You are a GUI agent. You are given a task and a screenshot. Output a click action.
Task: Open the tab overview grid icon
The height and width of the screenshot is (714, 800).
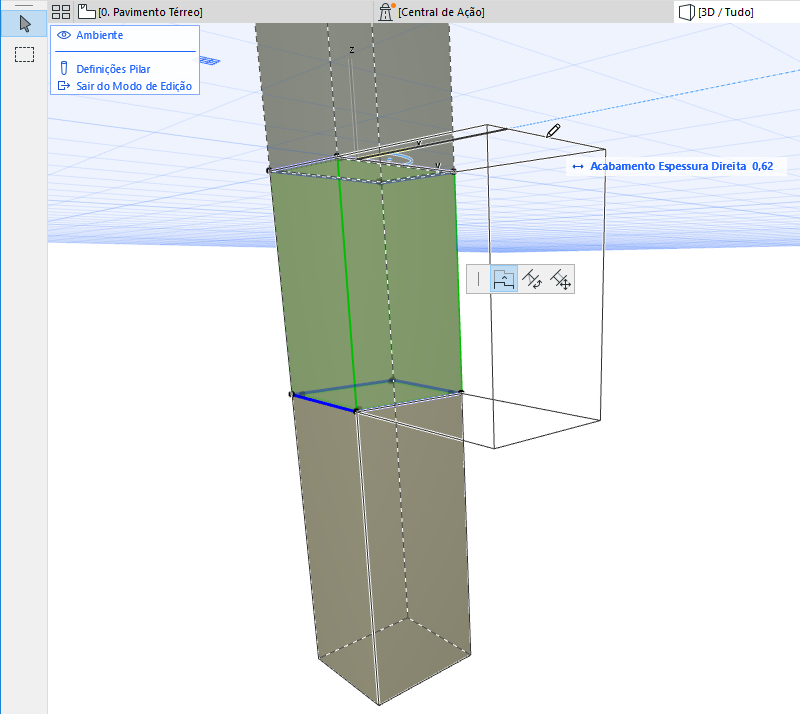61,12
